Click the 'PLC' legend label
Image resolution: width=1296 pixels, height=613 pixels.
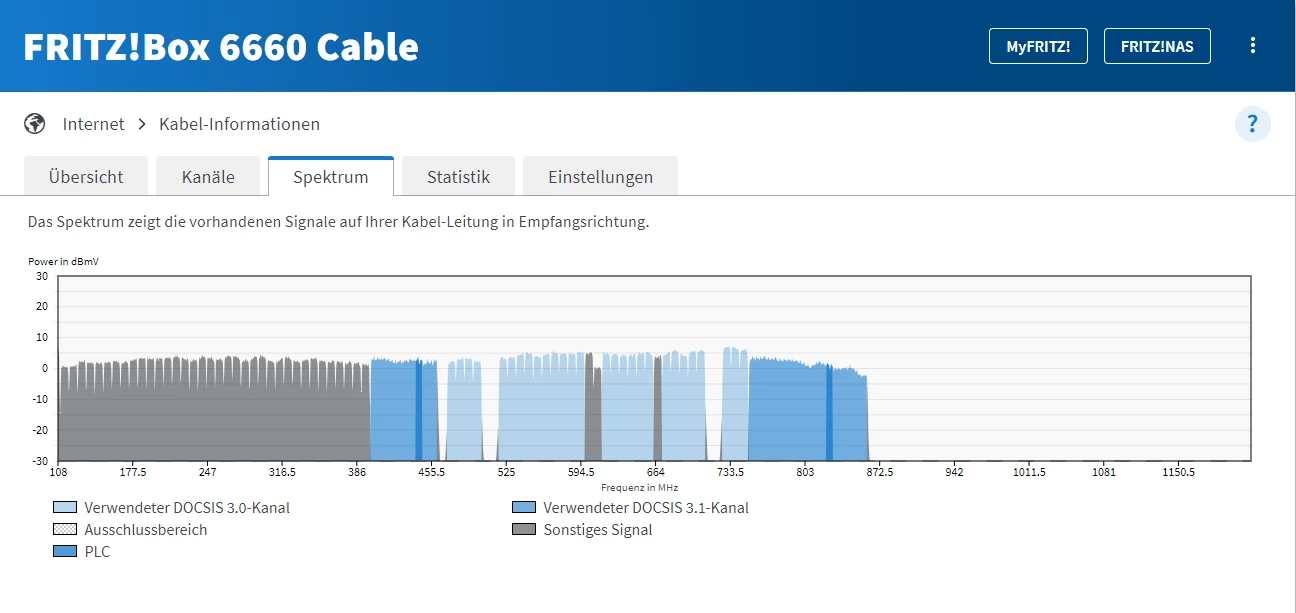pos(97,552)
